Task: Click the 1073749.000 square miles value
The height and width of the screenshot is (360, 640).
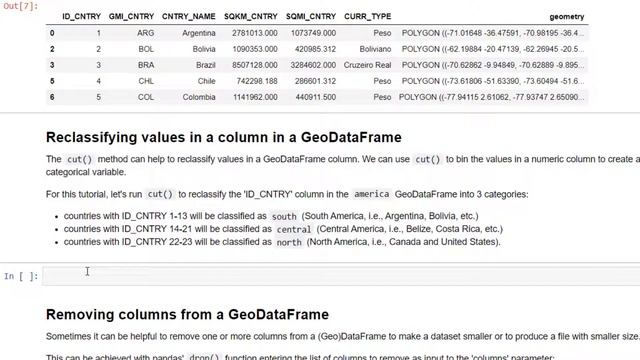Action: [x=313, y=33]
